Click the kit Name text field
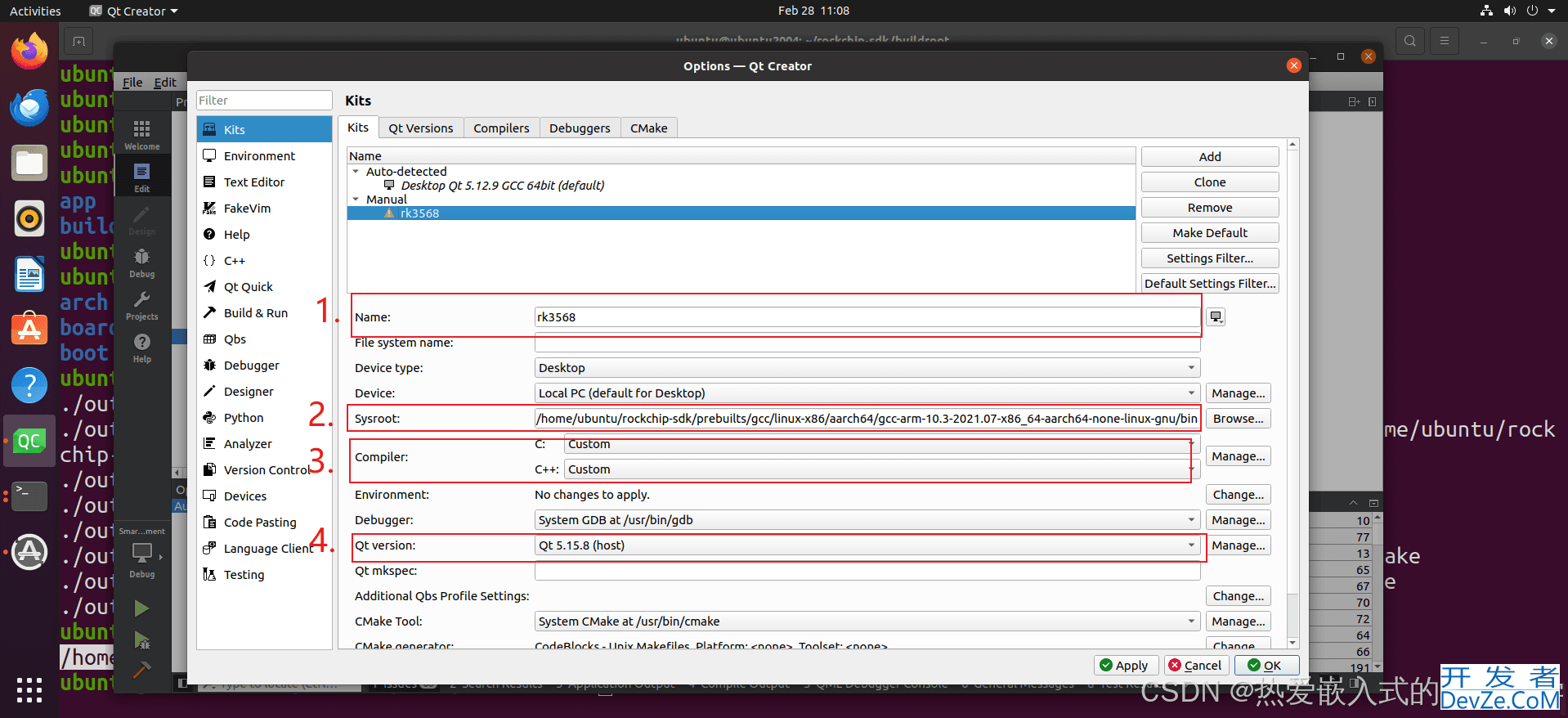 pos(867,317)
